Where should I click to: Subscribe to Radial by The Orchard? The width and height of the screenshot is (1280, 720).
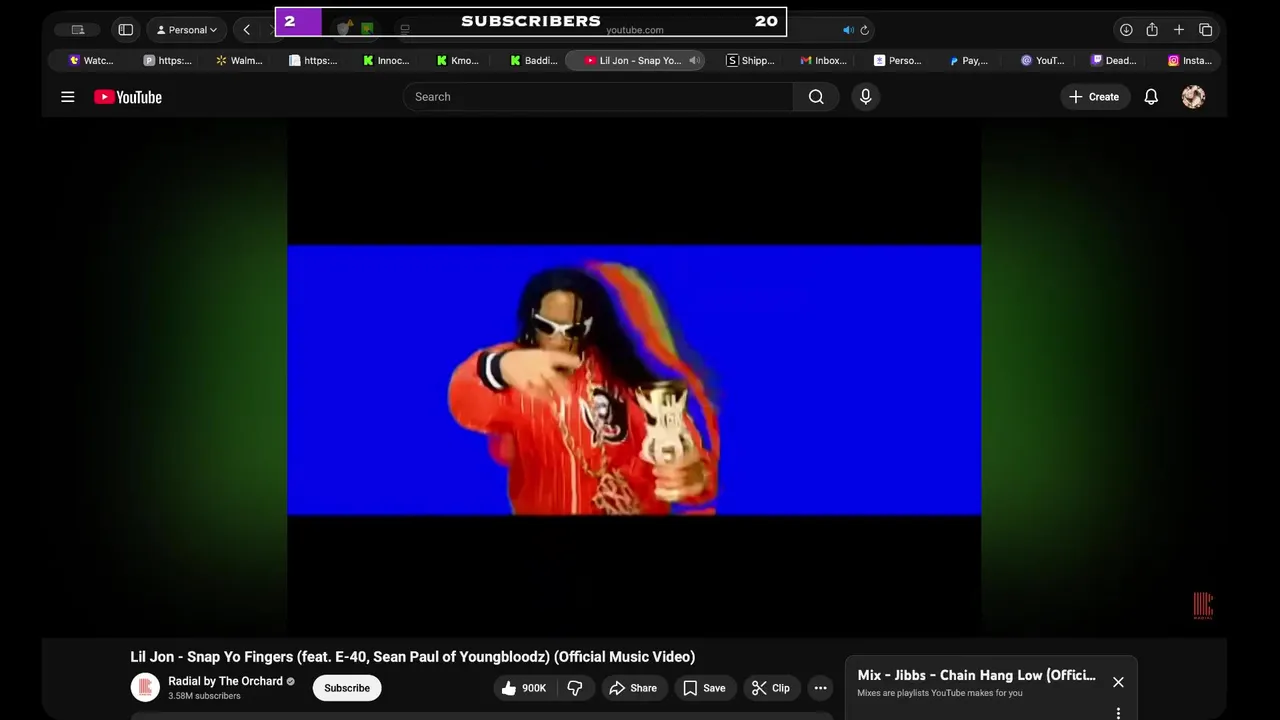tap(347, 688)
